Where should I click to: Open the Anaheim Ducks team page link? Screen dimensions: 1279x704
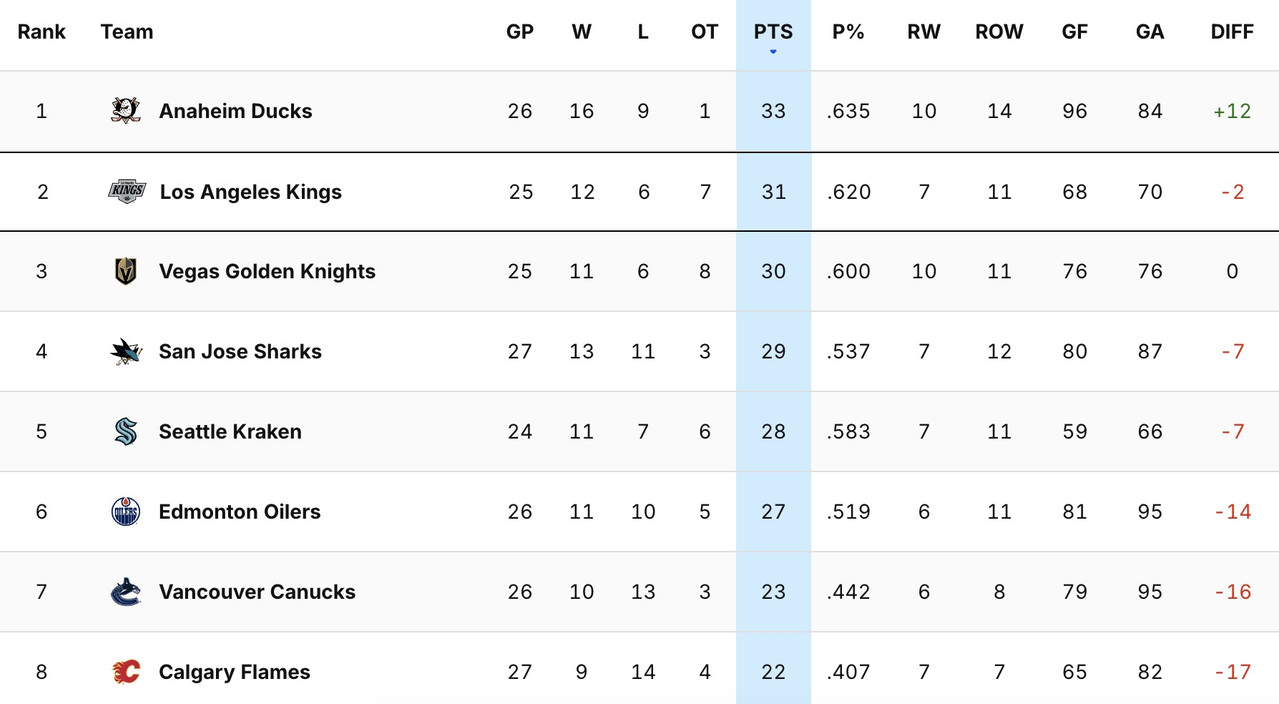click(x=235, y=111)
